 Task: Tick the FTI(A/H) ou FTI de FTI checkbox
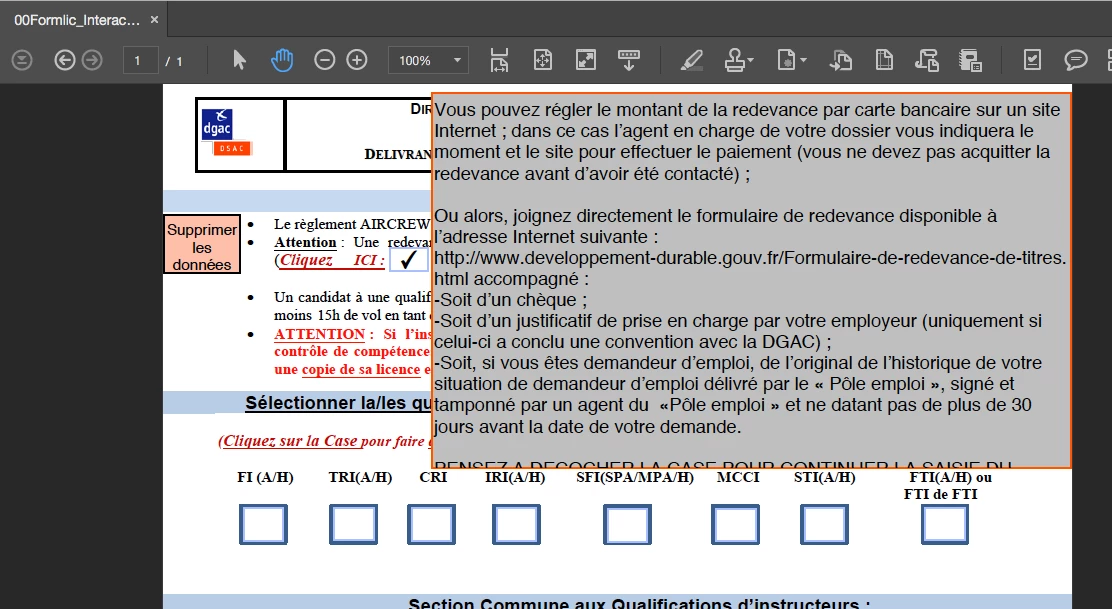945,525
